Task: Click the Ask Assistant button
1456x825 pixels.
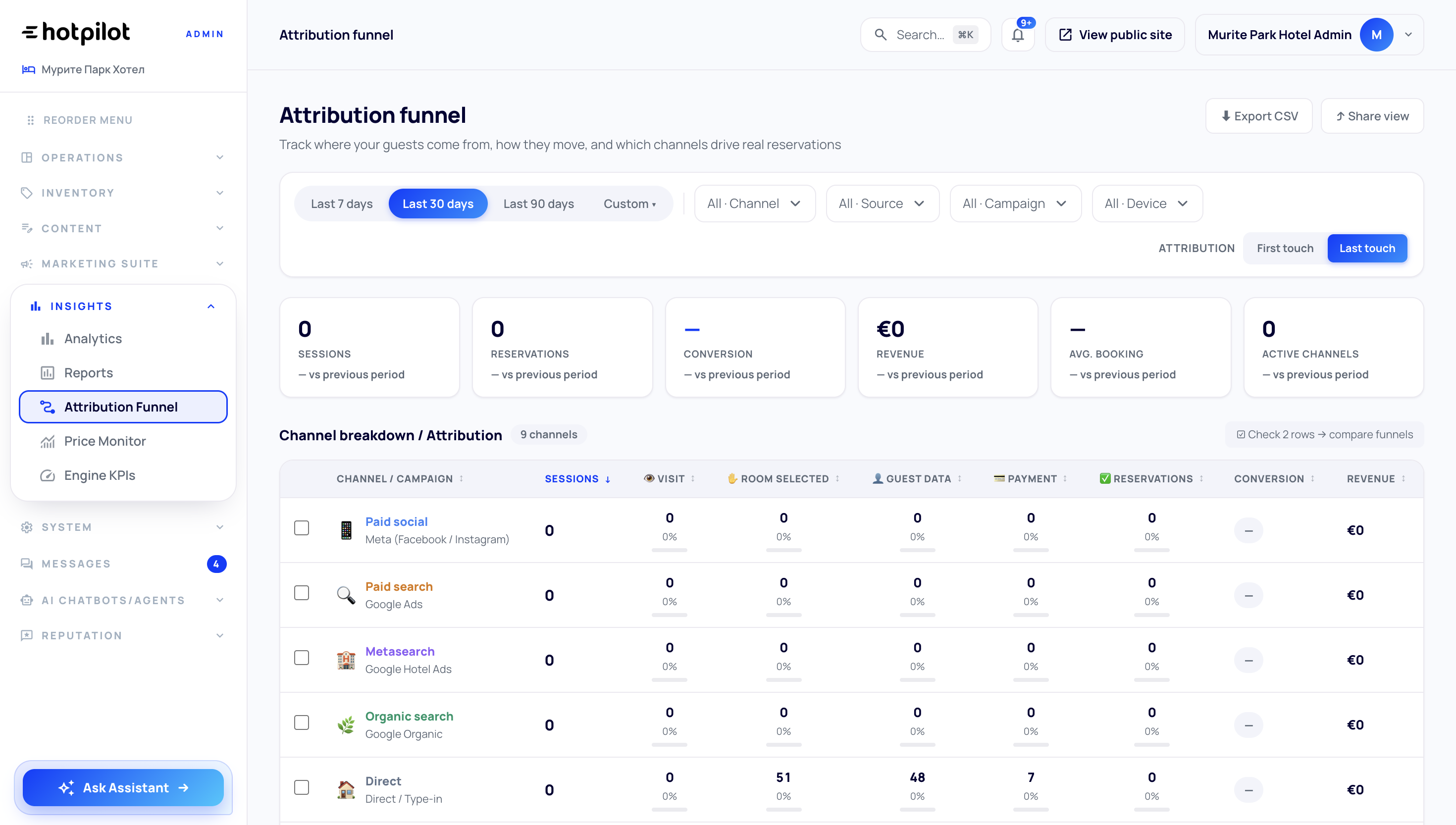Action: (123, 787)
